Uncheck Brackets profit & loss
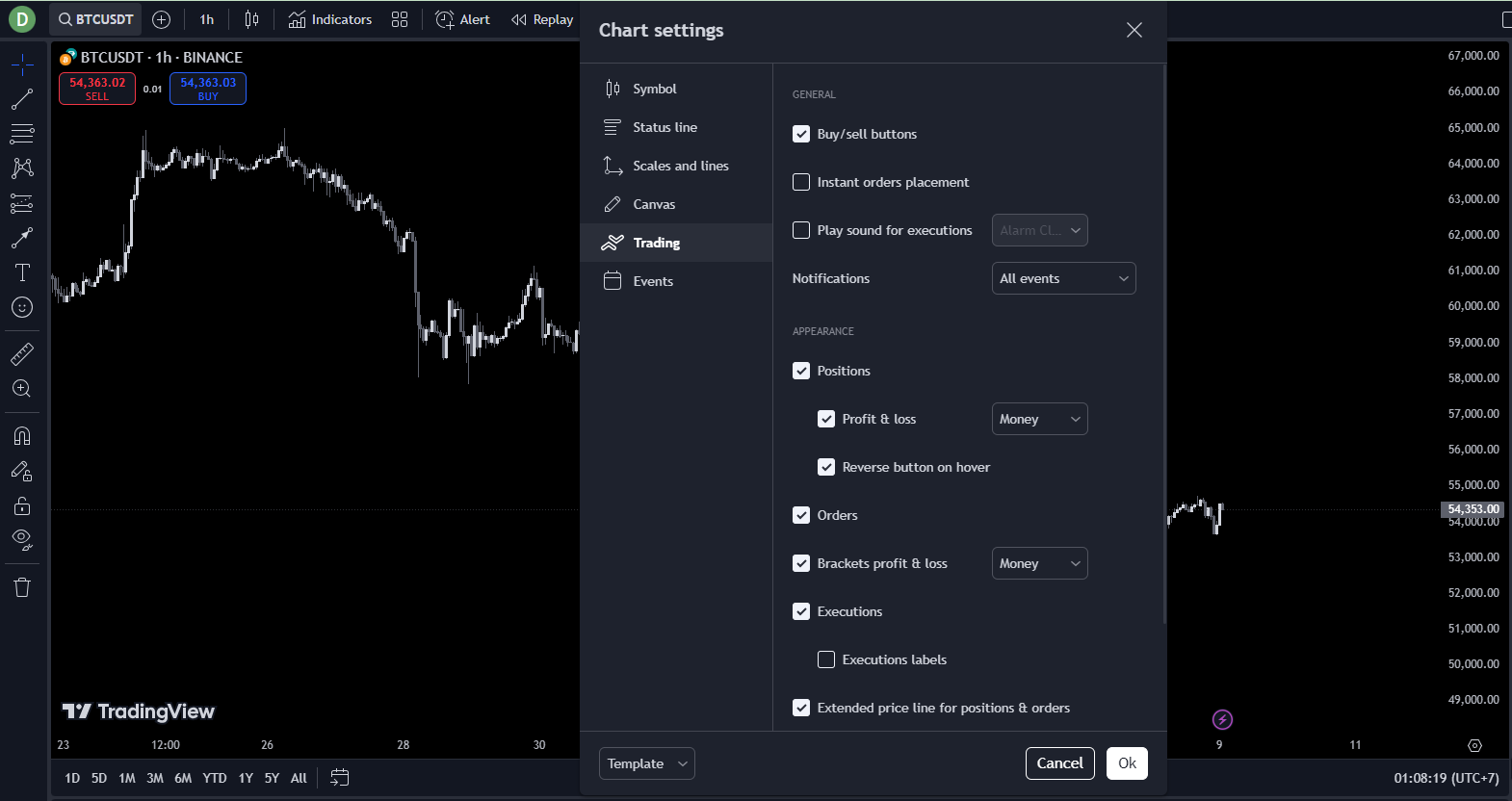 click(801, 563)
